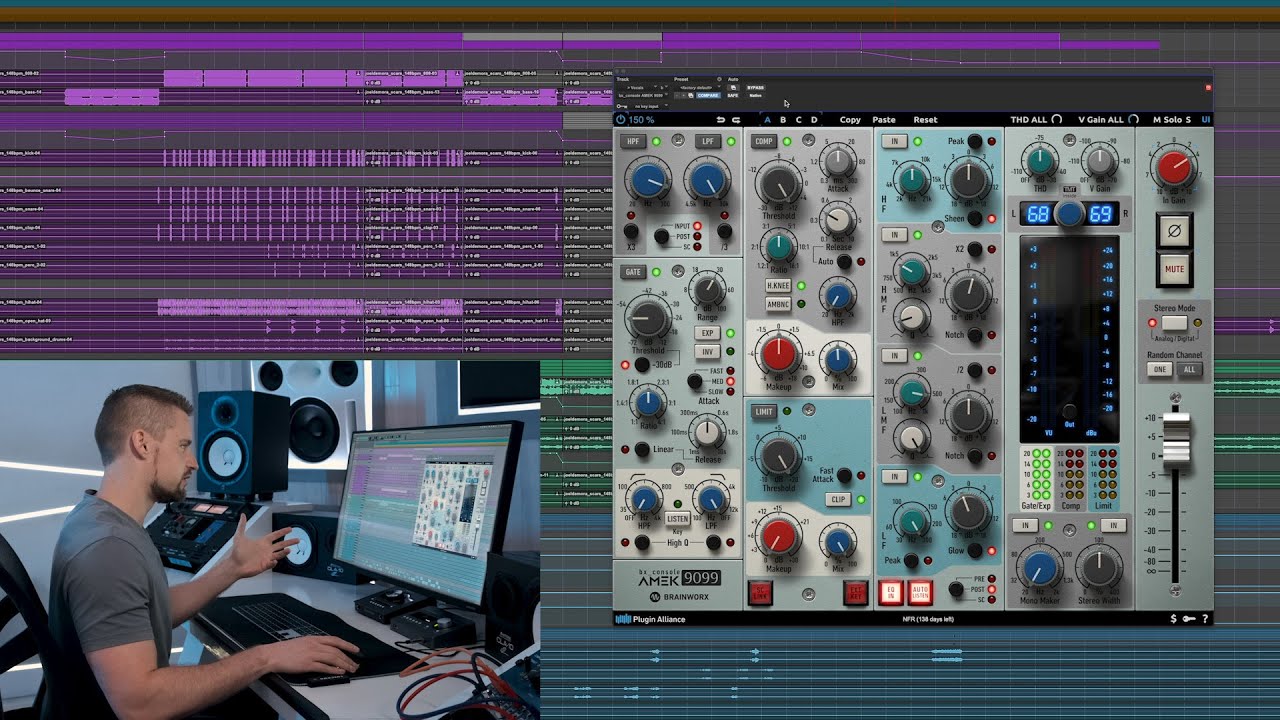This screenshot has width=1280, height=720.
Task: Click the left channel number display 68
Action: pyautogui.click(x=1037, y=214)
